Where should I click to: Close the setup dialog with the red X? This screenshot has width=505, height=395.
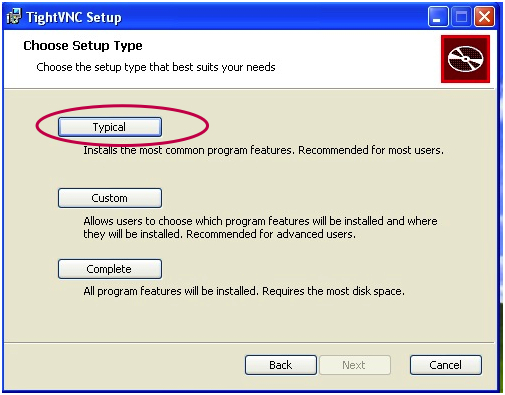pos(484,17)
